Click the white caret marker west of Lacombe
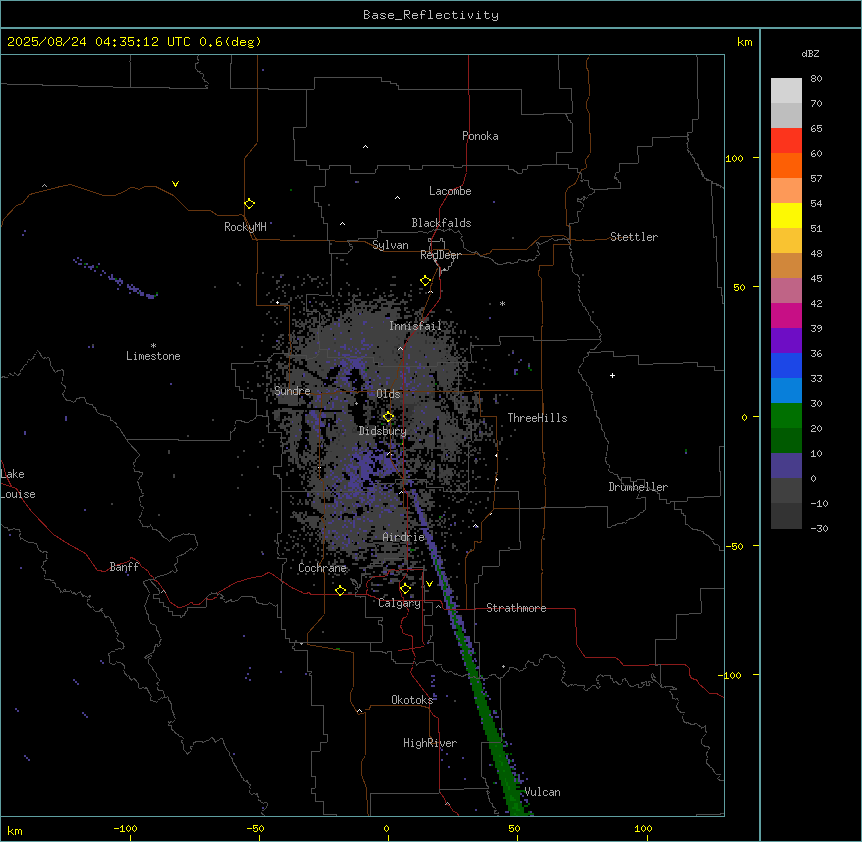862x842 pixels. coord(397,198)
